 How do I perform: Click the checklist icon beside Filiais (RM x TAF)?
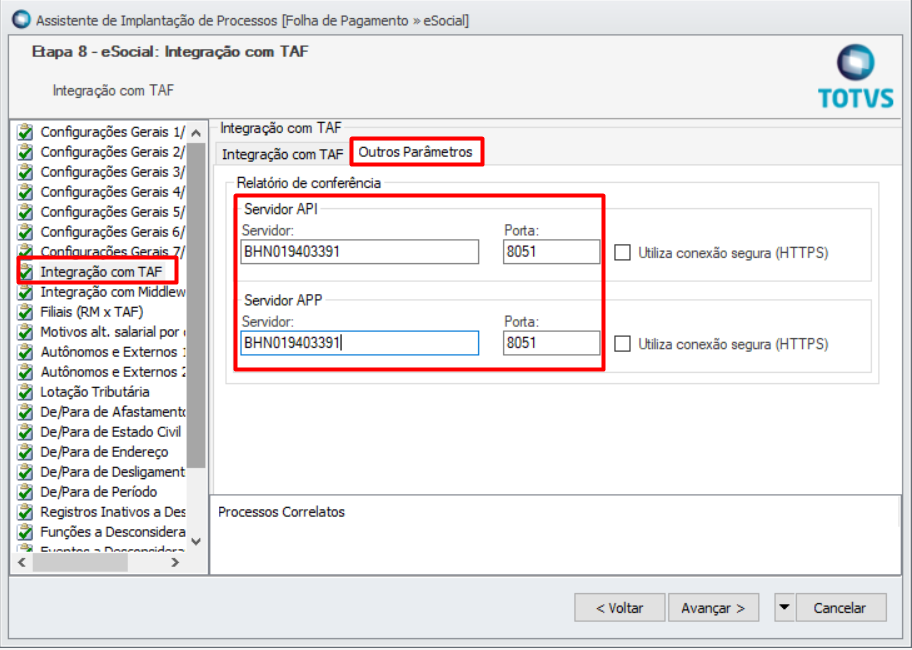(25, 312)
